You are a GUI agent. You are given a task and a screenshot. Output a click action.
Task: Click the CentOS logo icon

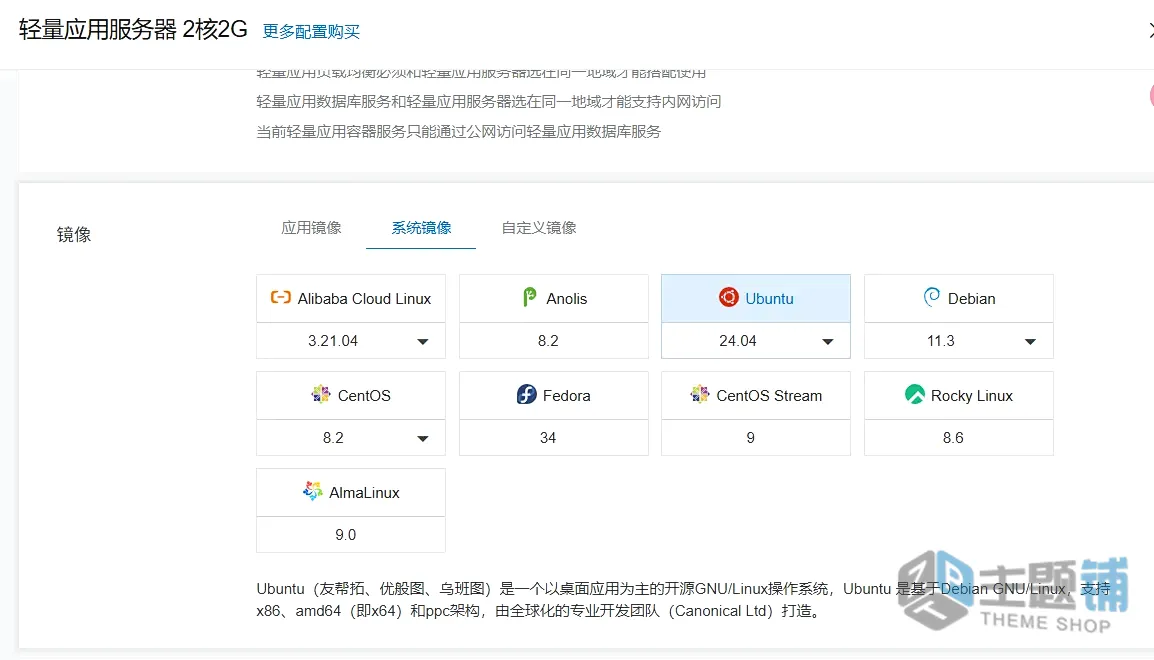pos(321,394)
